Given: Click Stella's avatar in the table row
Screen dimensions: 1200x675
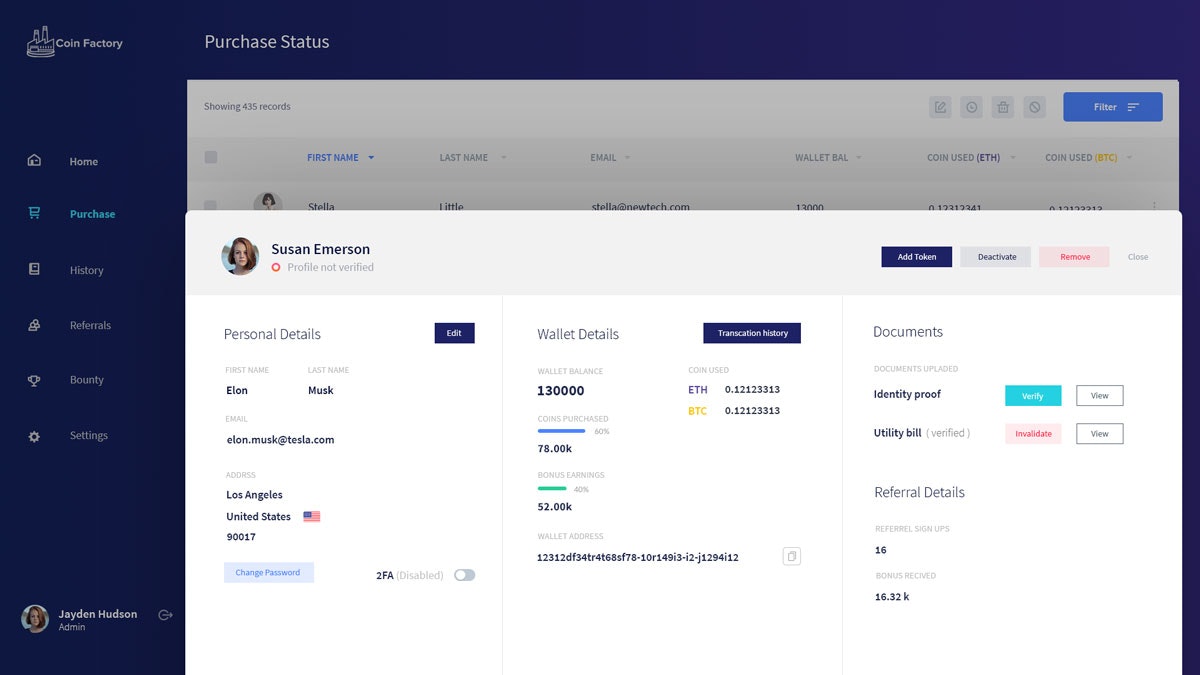Looking at the screenshot, I should (267, 201).
